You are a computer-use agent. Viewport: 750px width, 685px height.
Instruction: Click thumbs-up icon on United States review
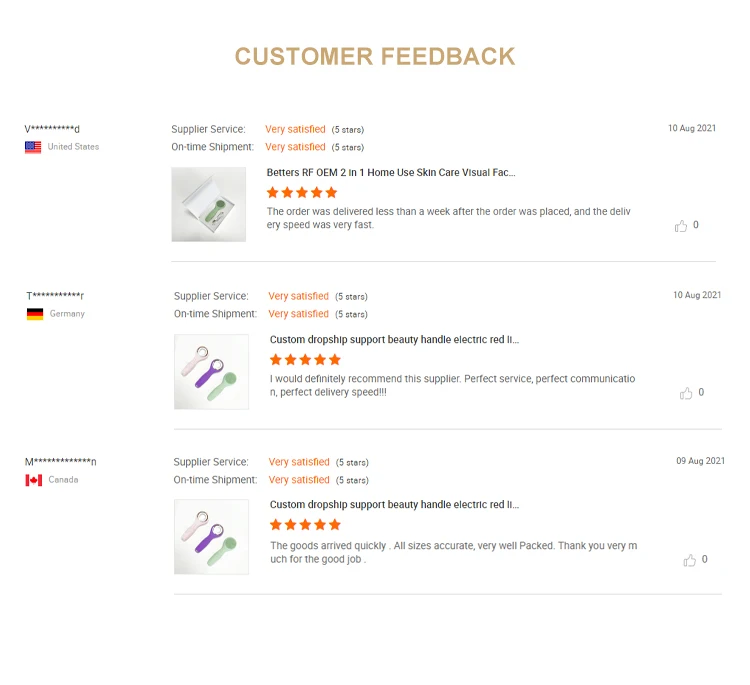coord(681,226)
